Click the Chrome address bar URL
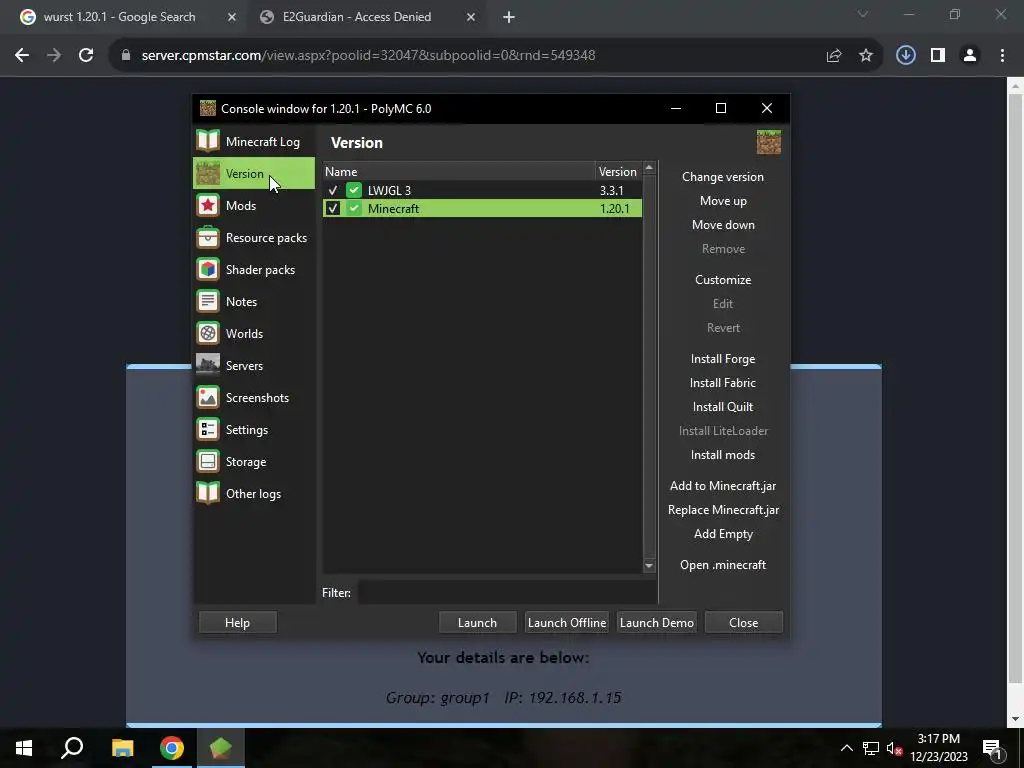 click(368, 56)
